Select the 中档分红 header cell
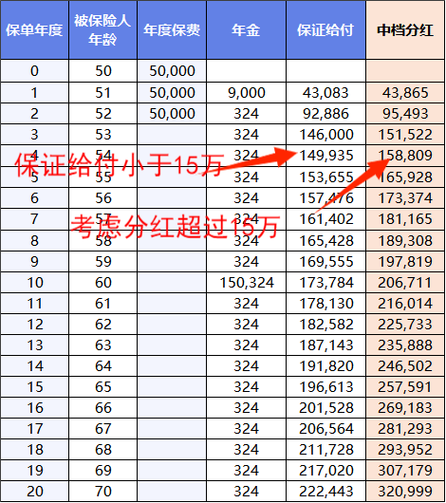This screenshot has width=446, height=503. point(405,30)
